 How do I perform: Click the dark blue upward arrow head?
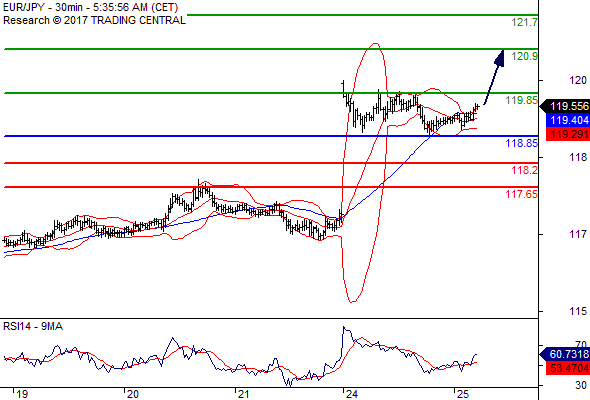coord(500,58)
